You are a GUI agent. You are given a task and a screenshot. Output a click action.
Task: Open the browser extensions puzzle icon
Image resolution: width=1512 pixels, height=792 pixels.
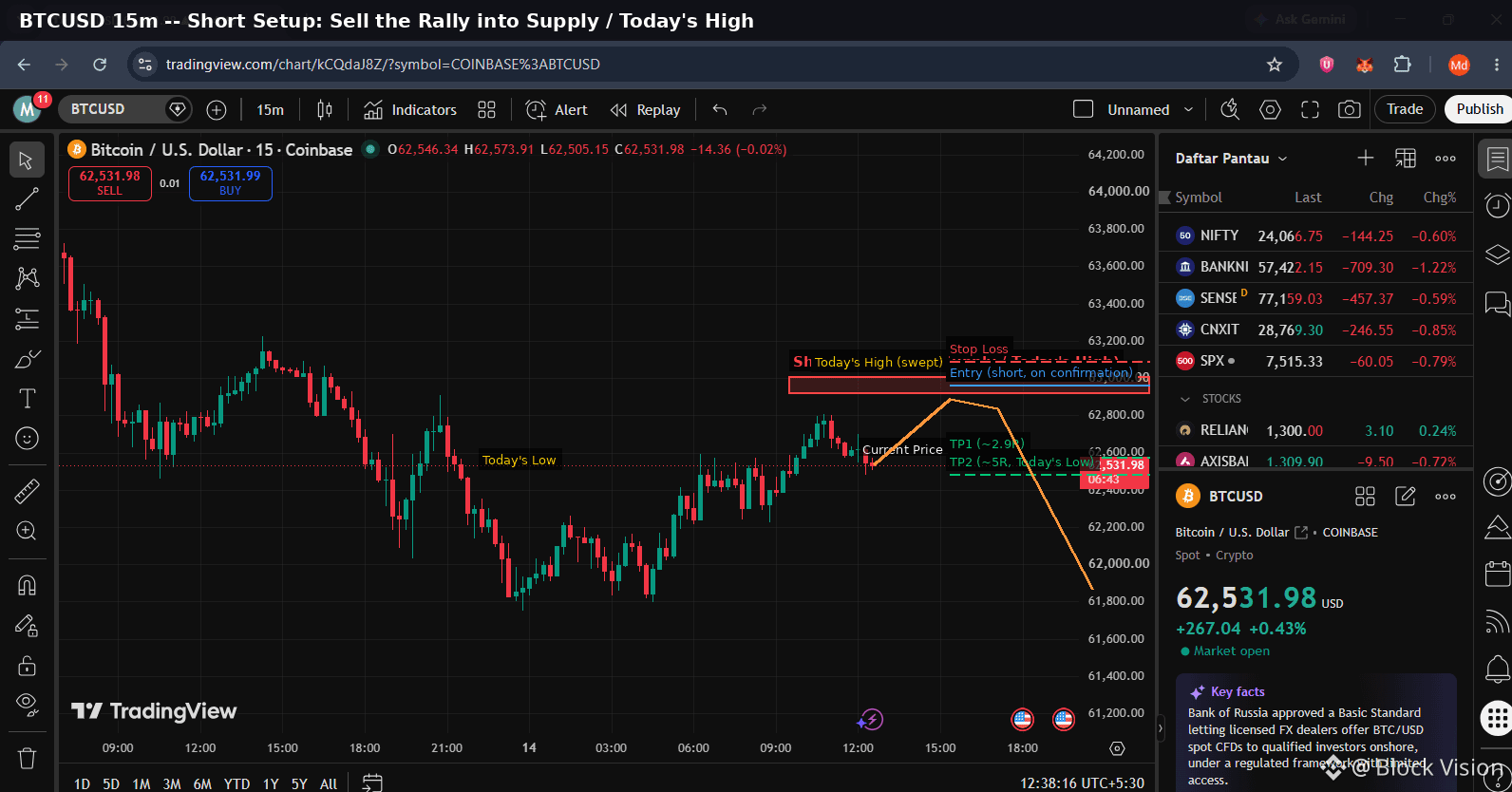pyautogui.click(x=1403, y=65)
